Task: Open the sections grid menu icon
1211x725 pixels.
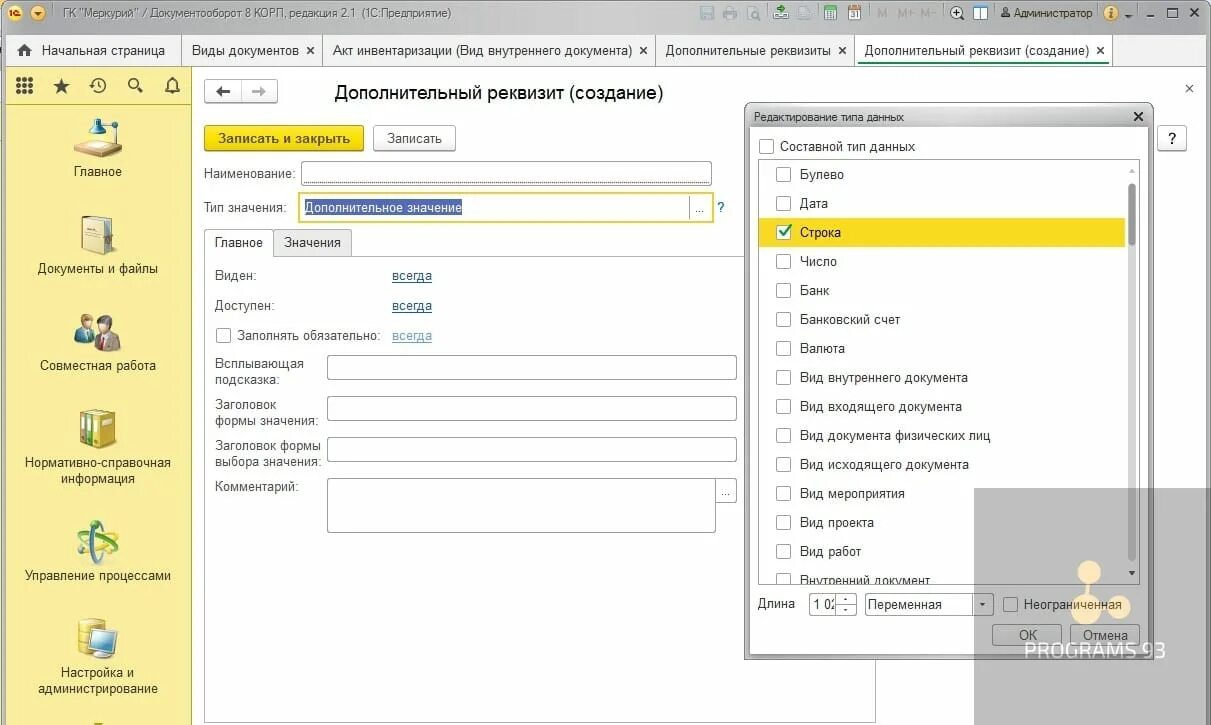Action: coord(25,86)
